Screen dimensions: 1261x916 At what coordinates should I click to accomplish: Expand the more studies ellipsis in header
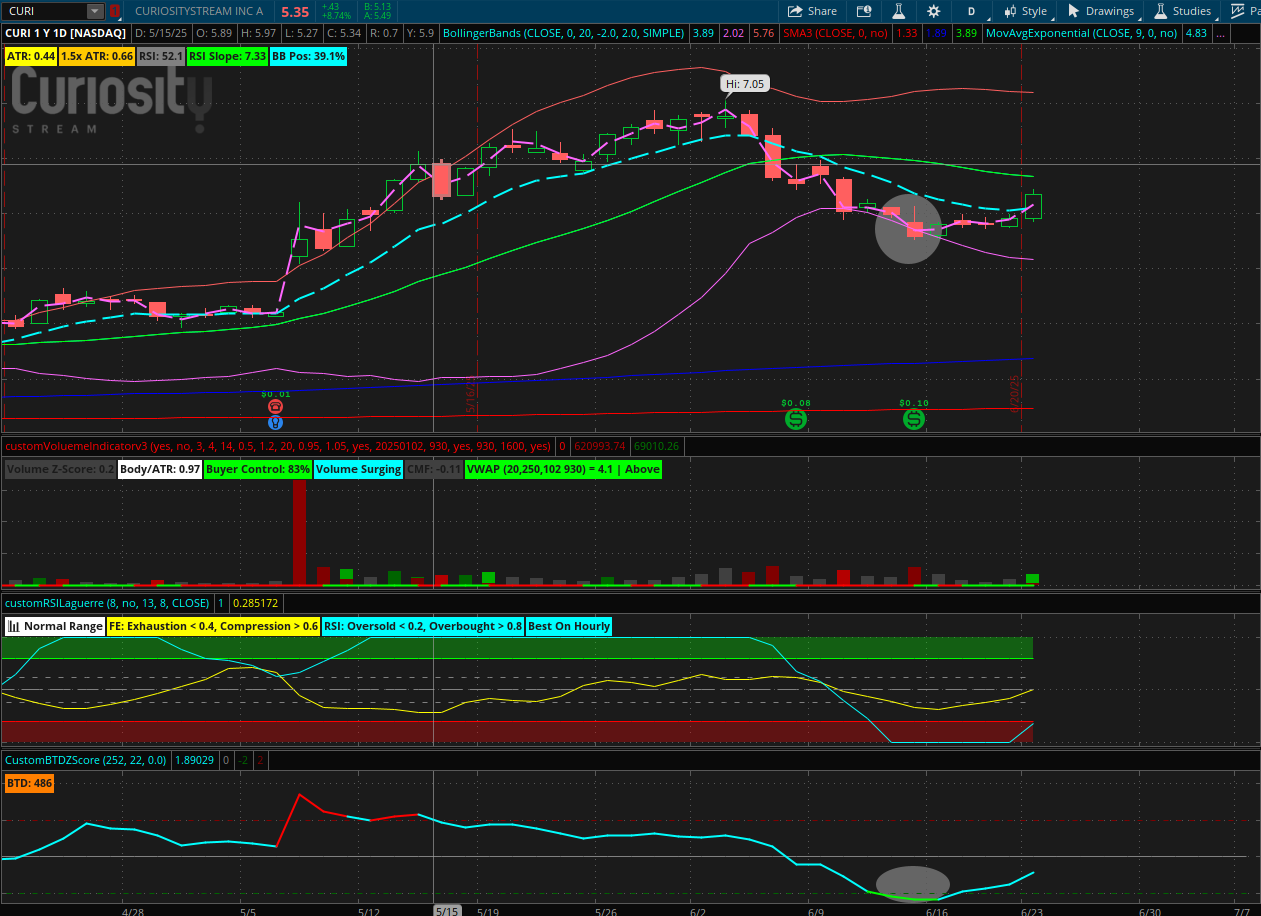[x=1221, y=33]
